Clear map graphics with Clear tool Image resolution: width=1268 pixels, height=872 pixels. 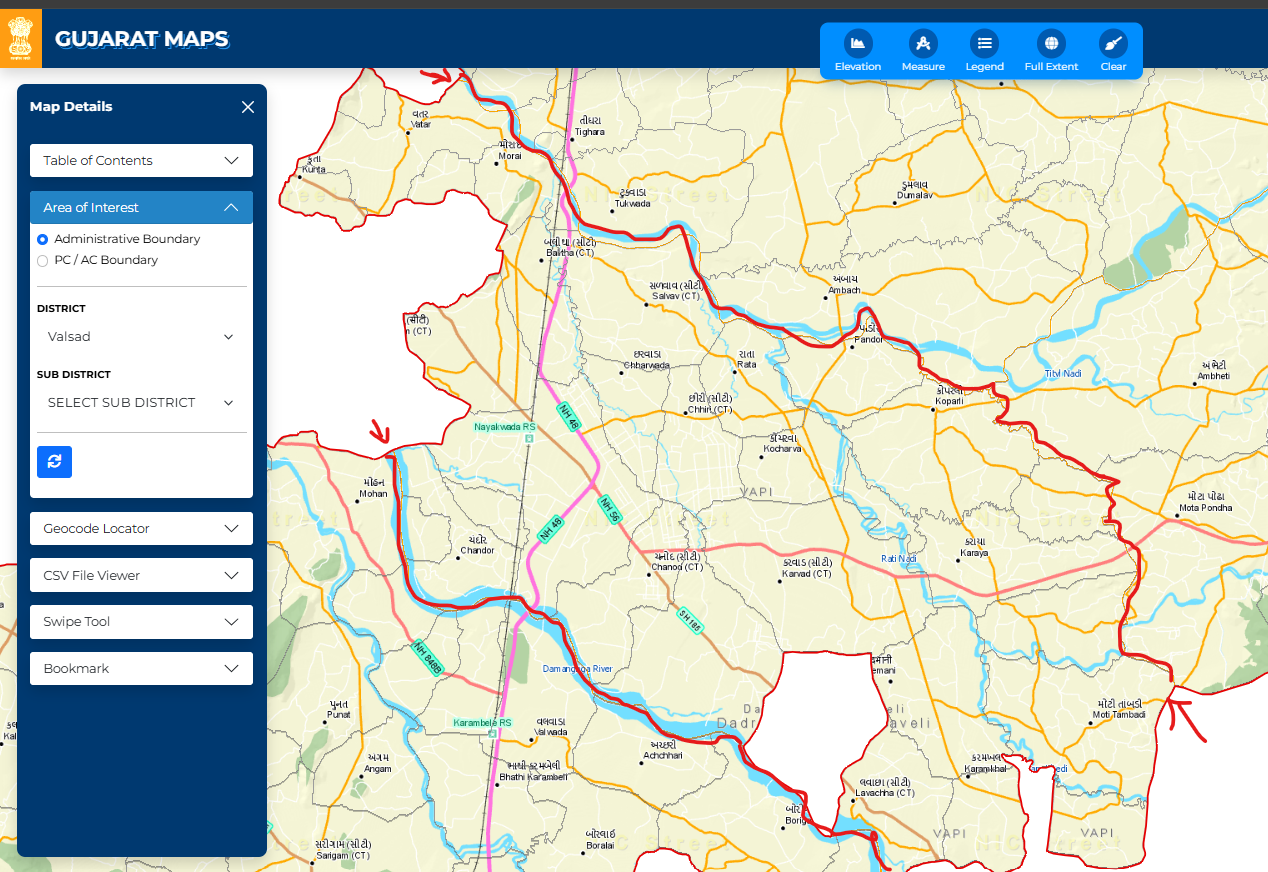pos(1113,51)
